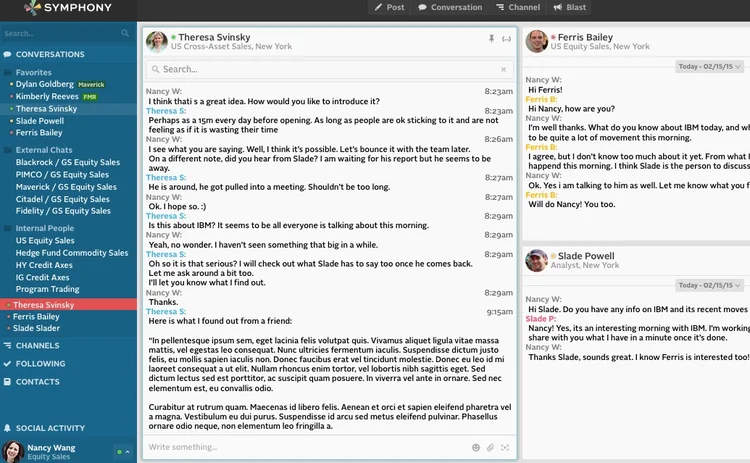Click the Write something message field
The height and width of the screenshot is (463, 750).
click(306, 447)
